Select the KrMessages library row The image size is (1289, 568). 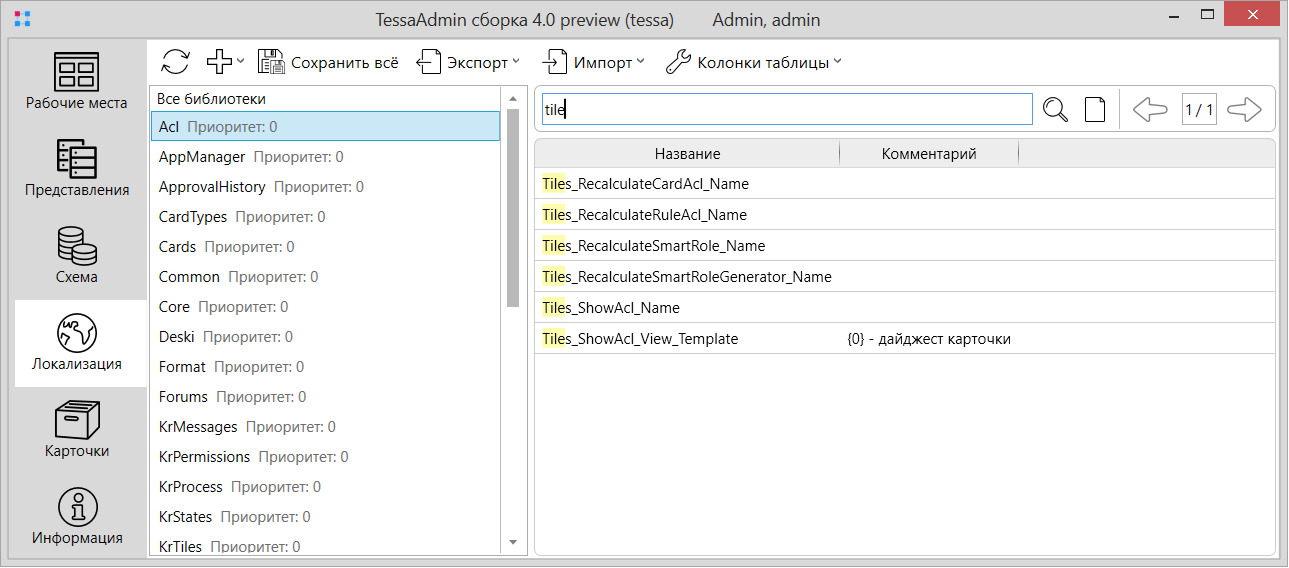click(x=325, y=427)
